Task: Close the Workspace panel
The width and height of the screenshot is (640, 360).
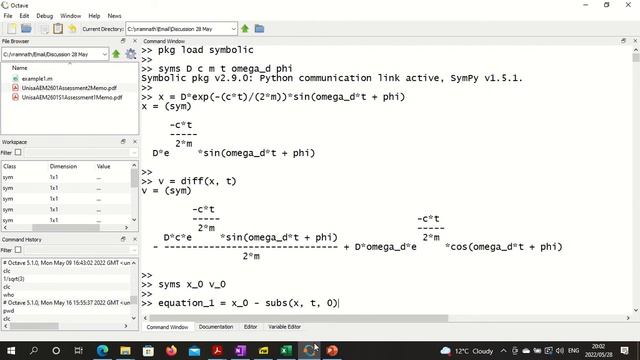Action: [135, 142]
